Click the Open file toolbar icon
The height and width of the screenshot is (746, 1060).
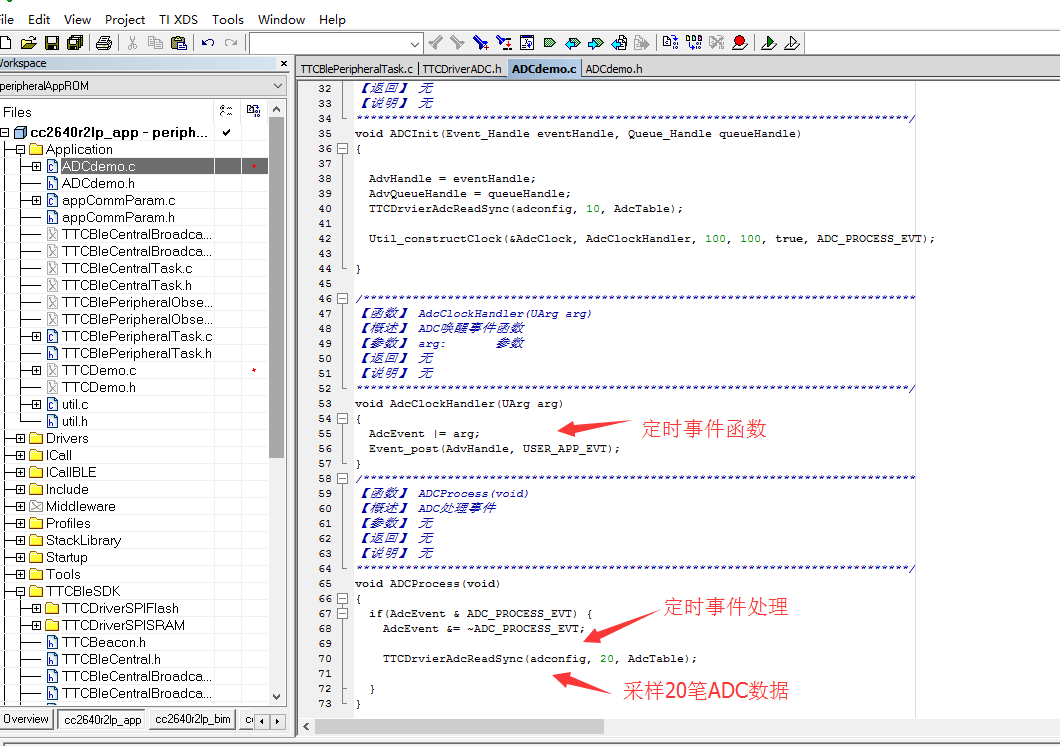(x=28, y=43)
